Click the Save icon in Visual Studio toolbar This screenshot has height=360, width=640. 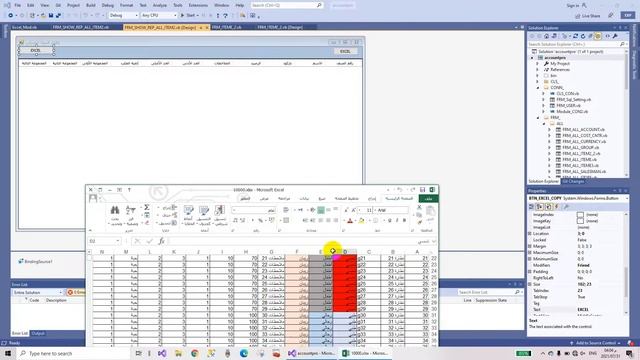(51, 16)
